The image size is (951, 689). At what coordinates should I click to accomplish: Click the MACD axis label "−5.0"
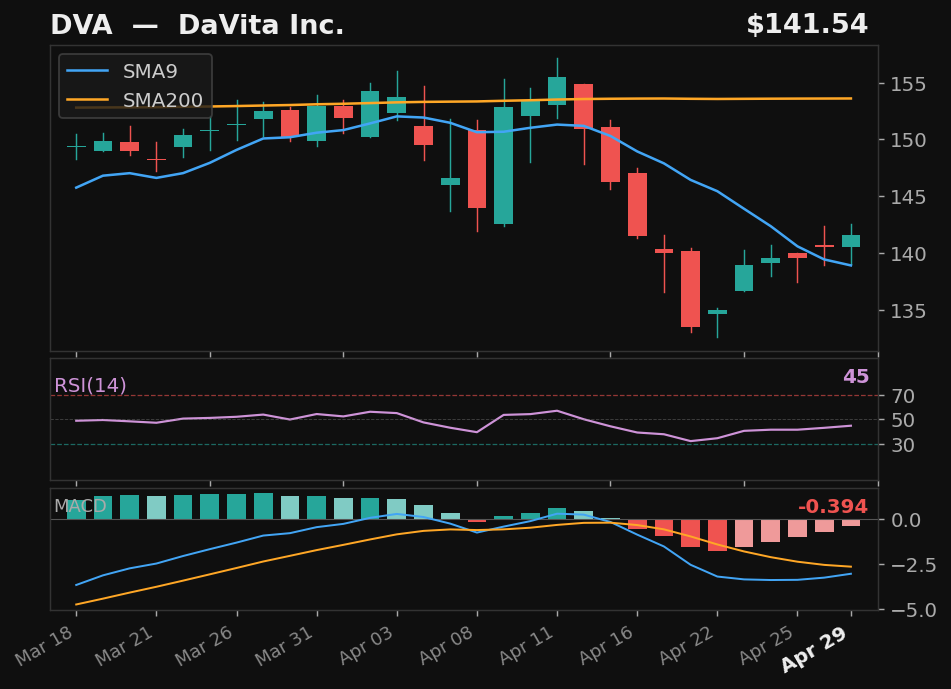[x=913, y=610]
